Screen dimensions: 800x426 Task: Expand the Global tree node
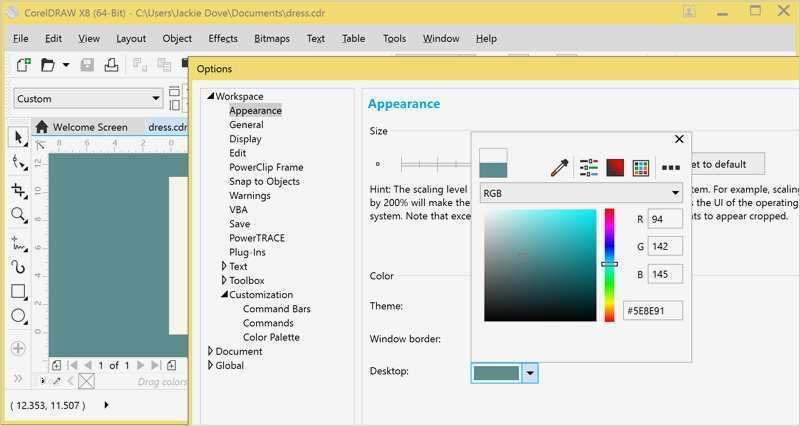coord(210,365)
